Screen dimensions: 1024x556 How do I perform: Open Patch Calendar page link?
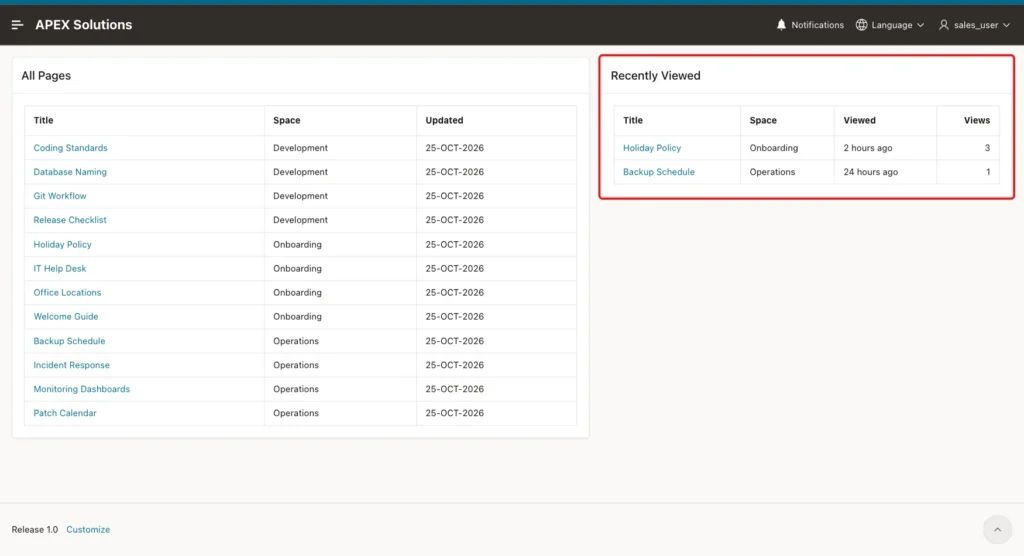coord(65,413)
